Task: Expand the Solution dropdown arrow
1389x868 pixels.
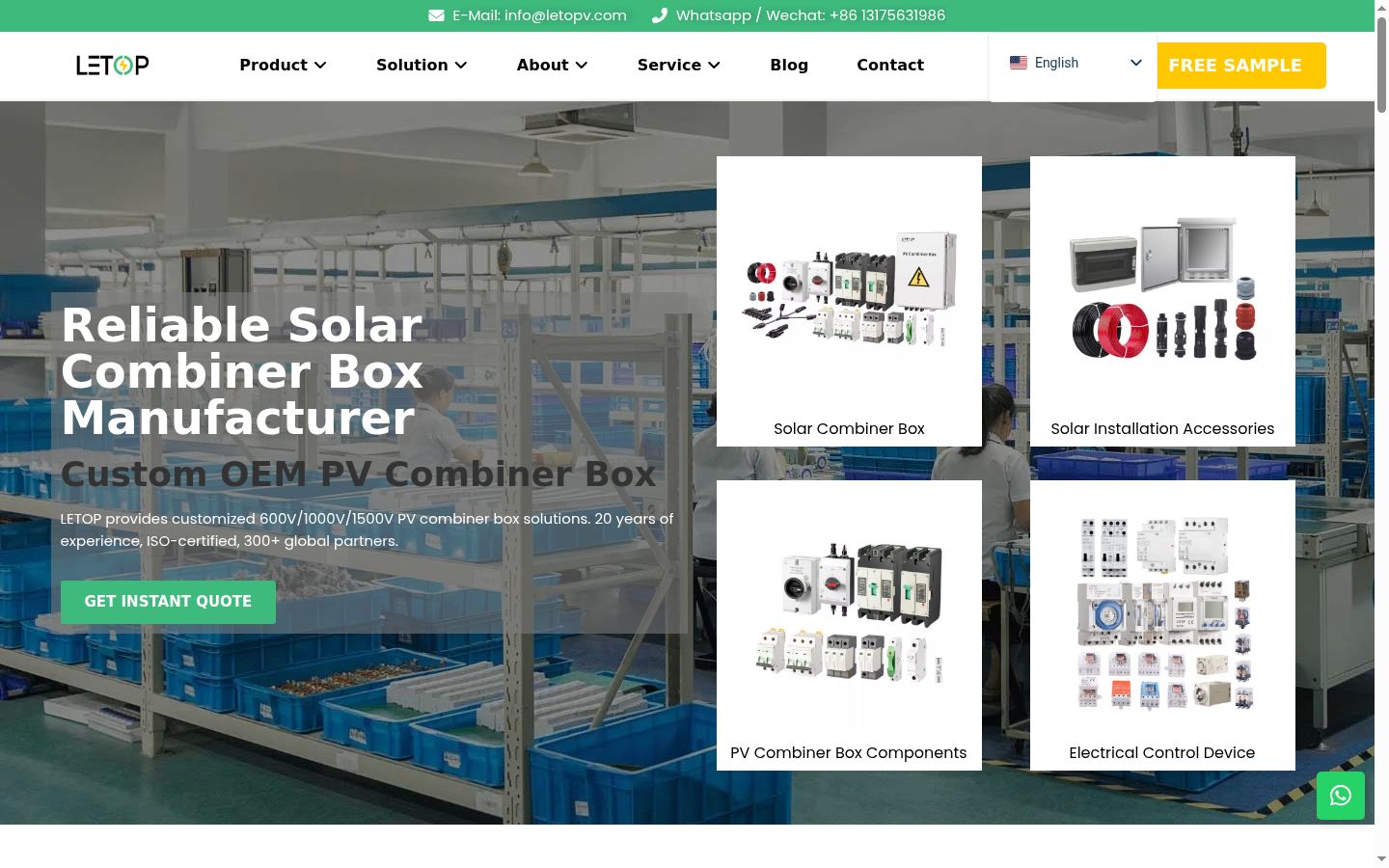Action: [461, 65]
